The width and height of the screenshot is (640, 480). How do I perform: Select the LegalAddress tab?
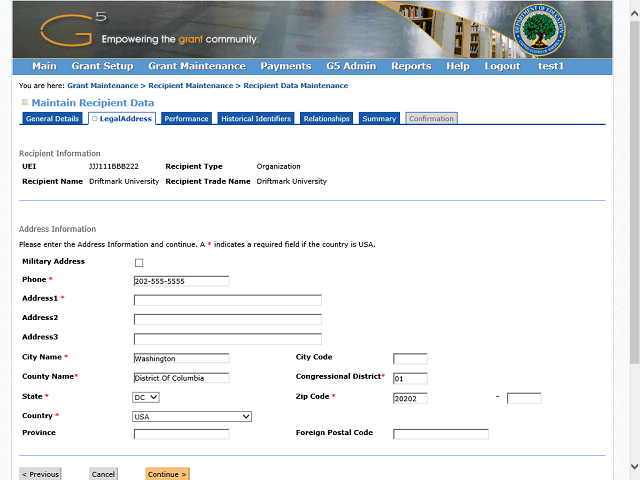(x=122, y=119)
